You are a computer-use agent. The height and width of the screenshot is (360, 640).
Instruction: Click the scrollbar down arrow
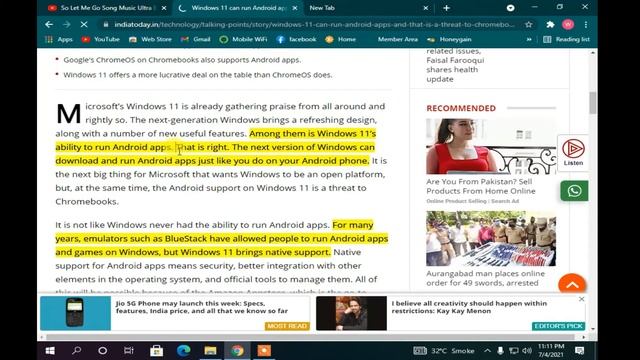pyautogui.click(x=593, y=329)
